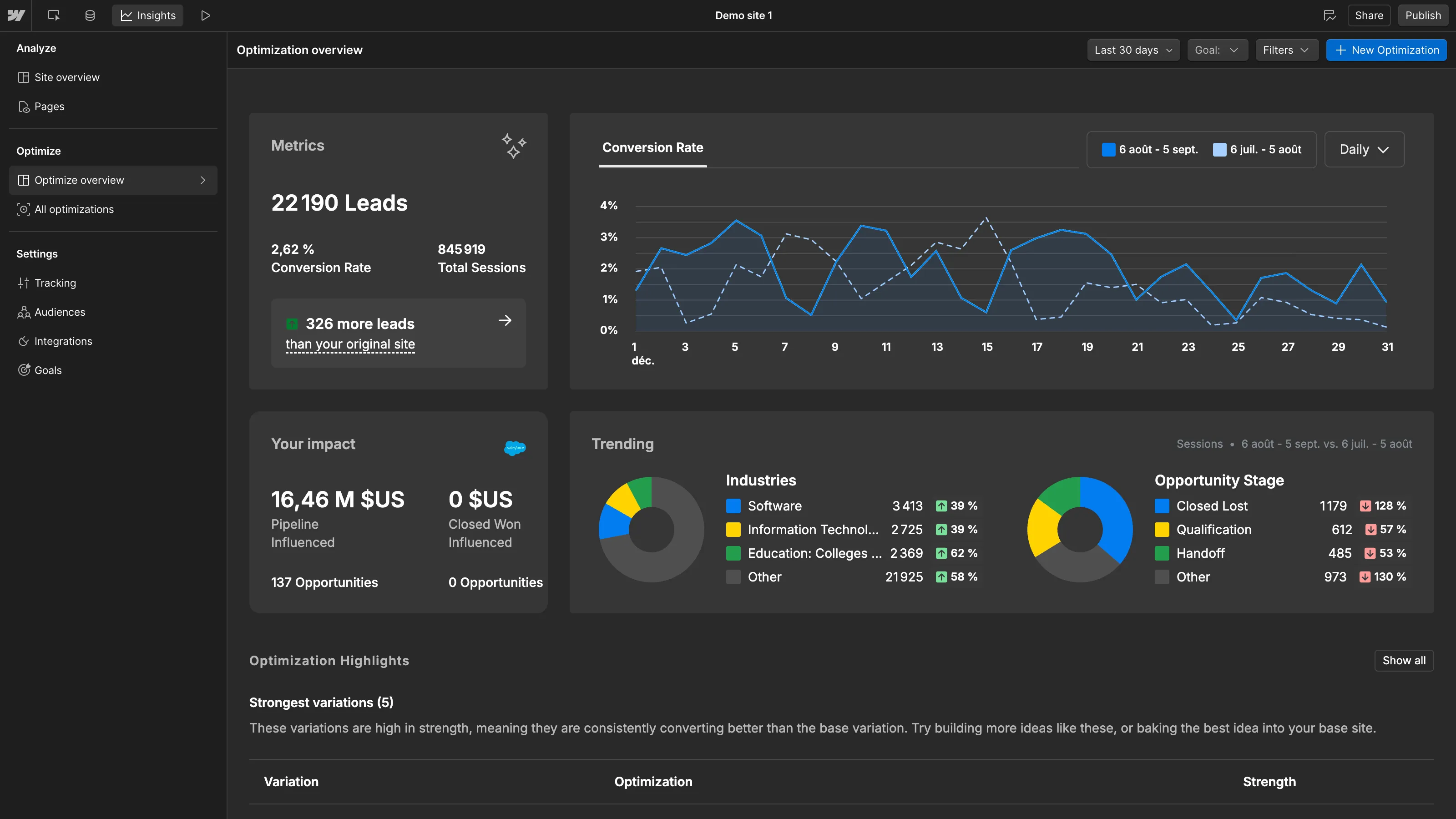The height and width of the screenshot is (819, 1456).
Task: Click the Optimize overview layout icon
Action: click(x=23, y=180)
